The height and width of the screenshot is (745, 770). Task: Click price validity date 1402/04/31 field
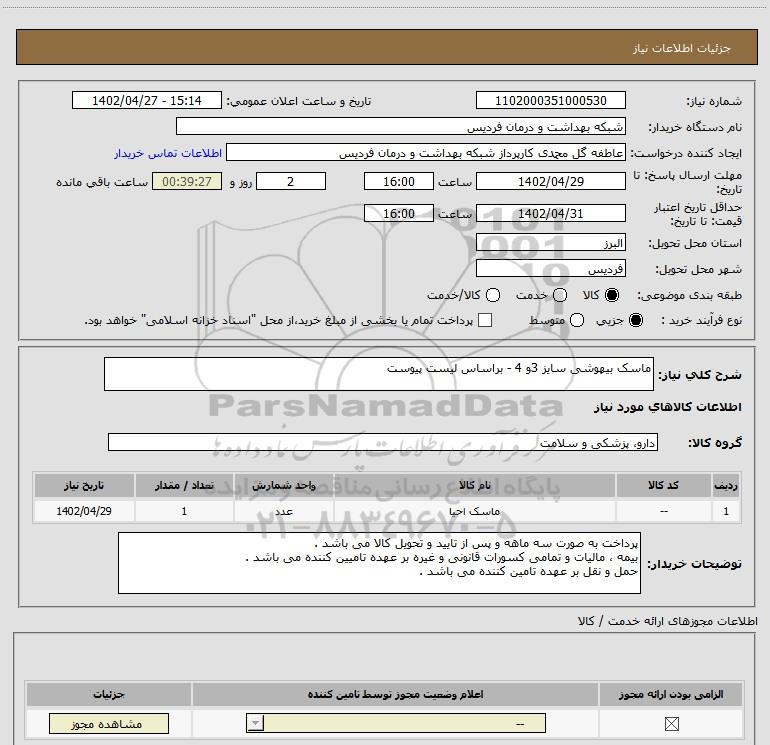click(550, 213)
